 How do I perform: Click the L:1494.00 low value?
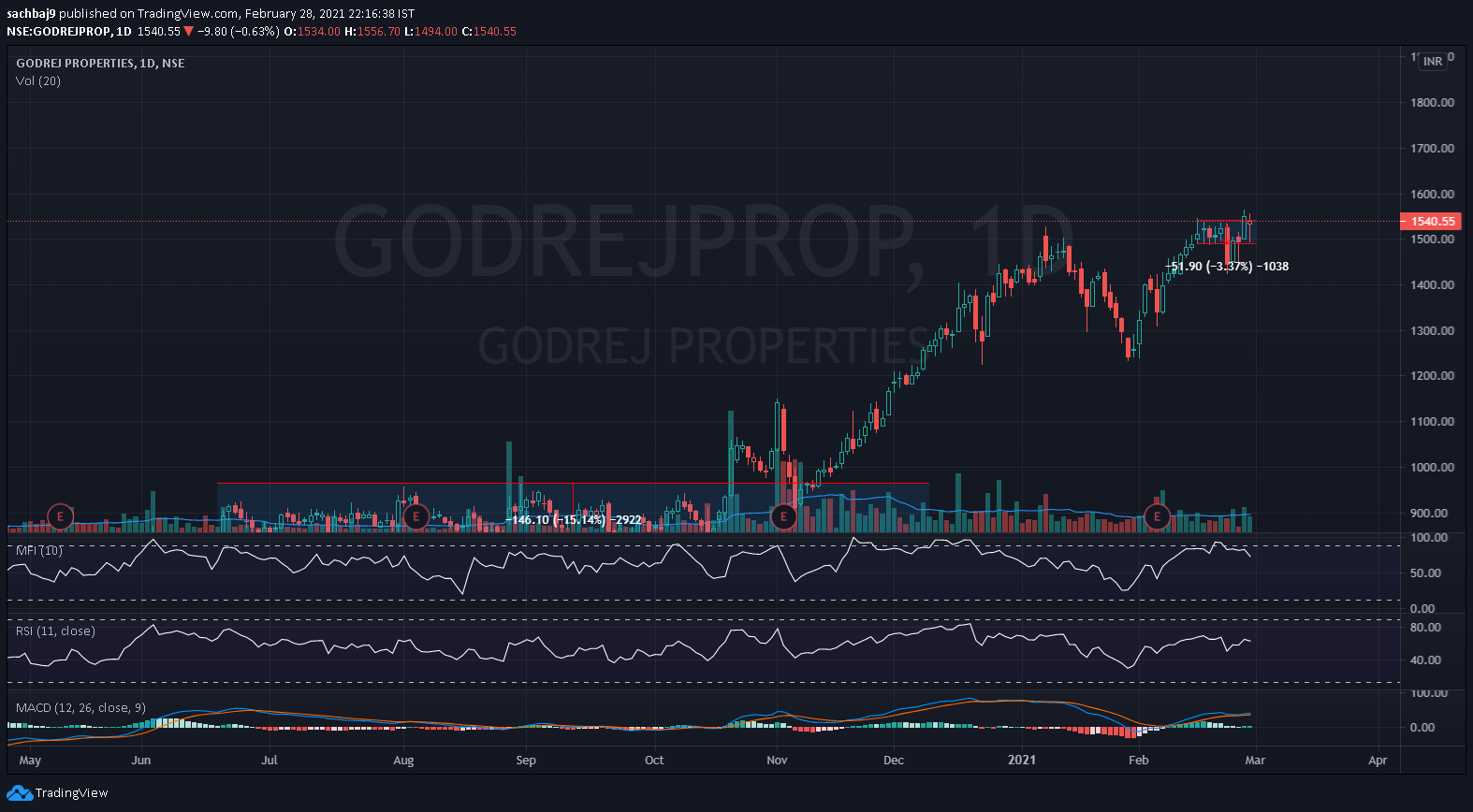point(430,31)
